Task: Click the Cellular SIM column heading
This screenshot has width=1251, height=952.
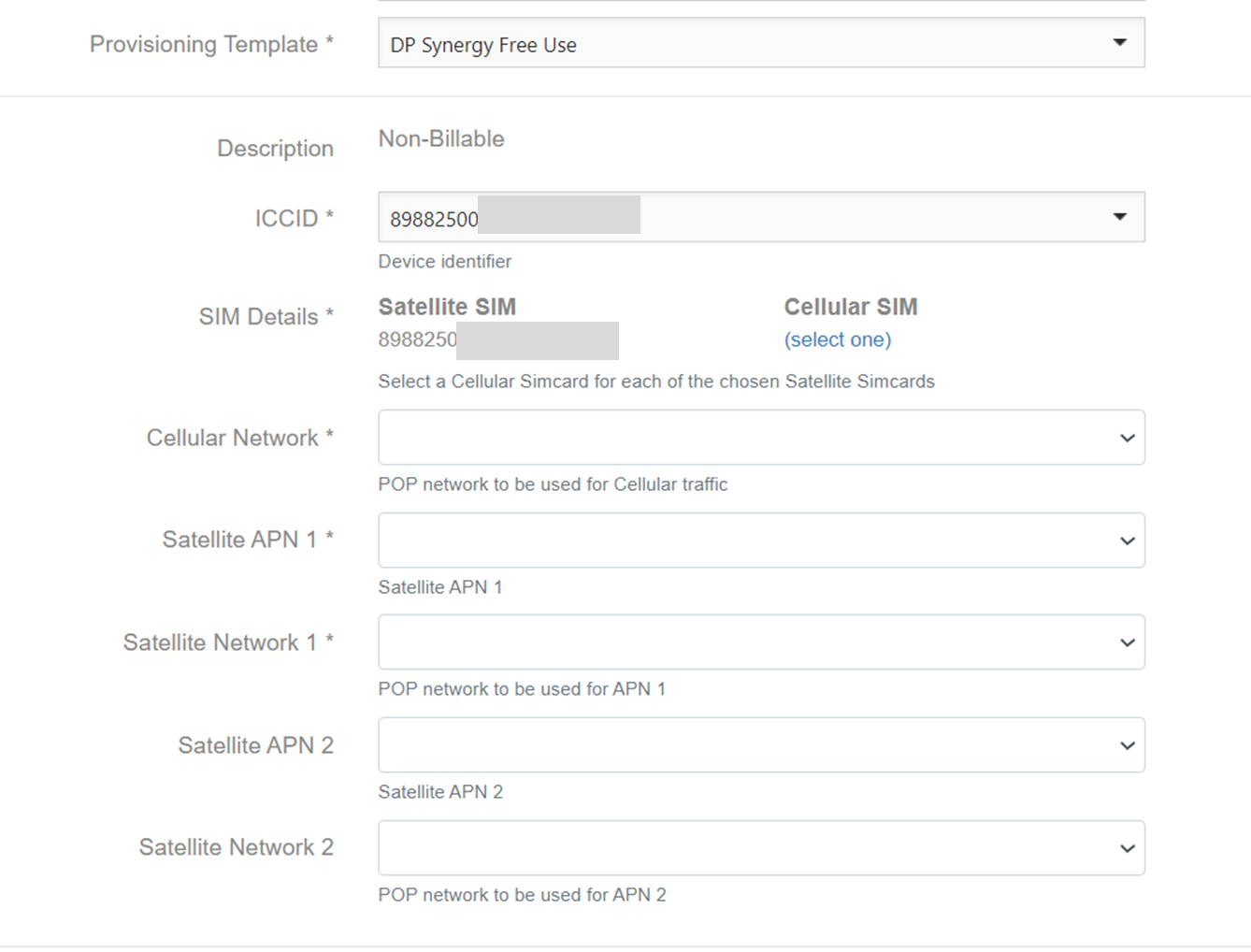Action: 850,307
